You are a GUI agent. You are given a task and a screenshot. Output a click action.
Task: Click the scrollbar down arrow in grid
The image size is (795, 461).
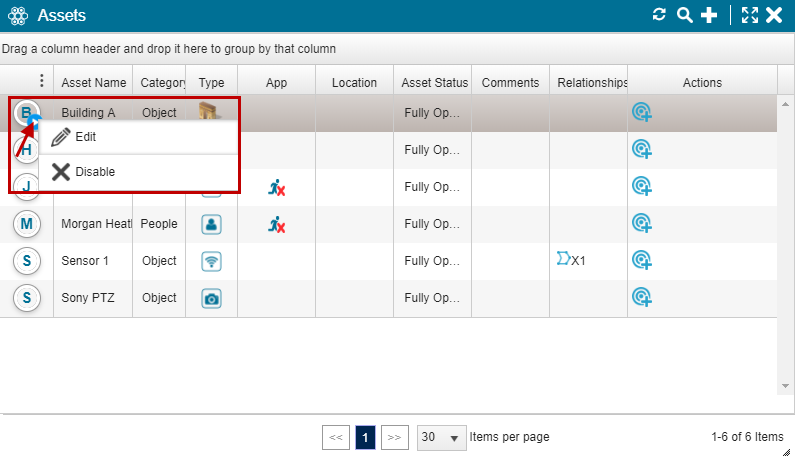click(x=785, y=386)
